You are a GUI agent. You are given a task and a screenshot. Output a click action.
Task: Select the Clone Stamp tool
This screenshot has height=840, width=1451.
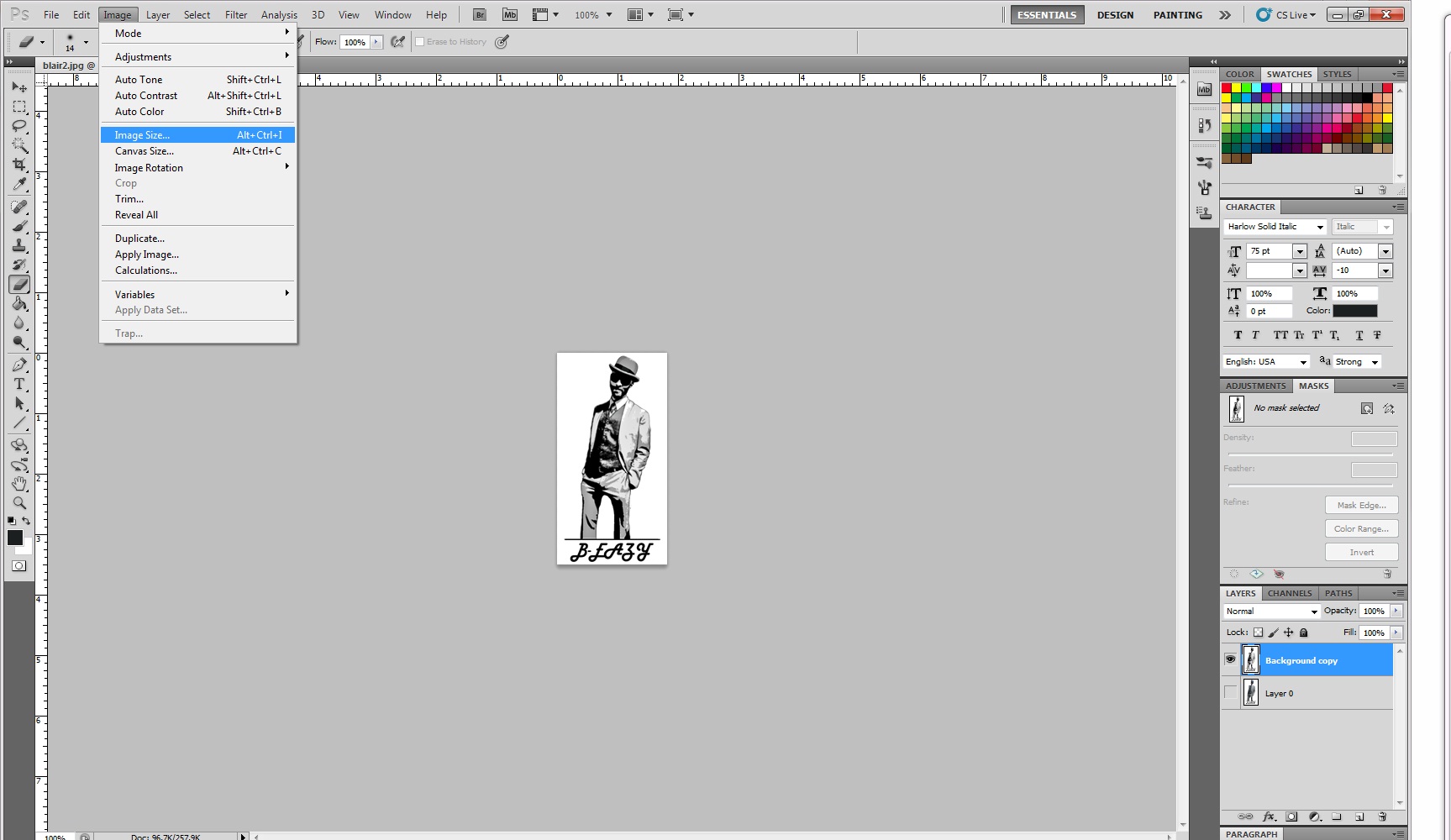tap(19, 245)
